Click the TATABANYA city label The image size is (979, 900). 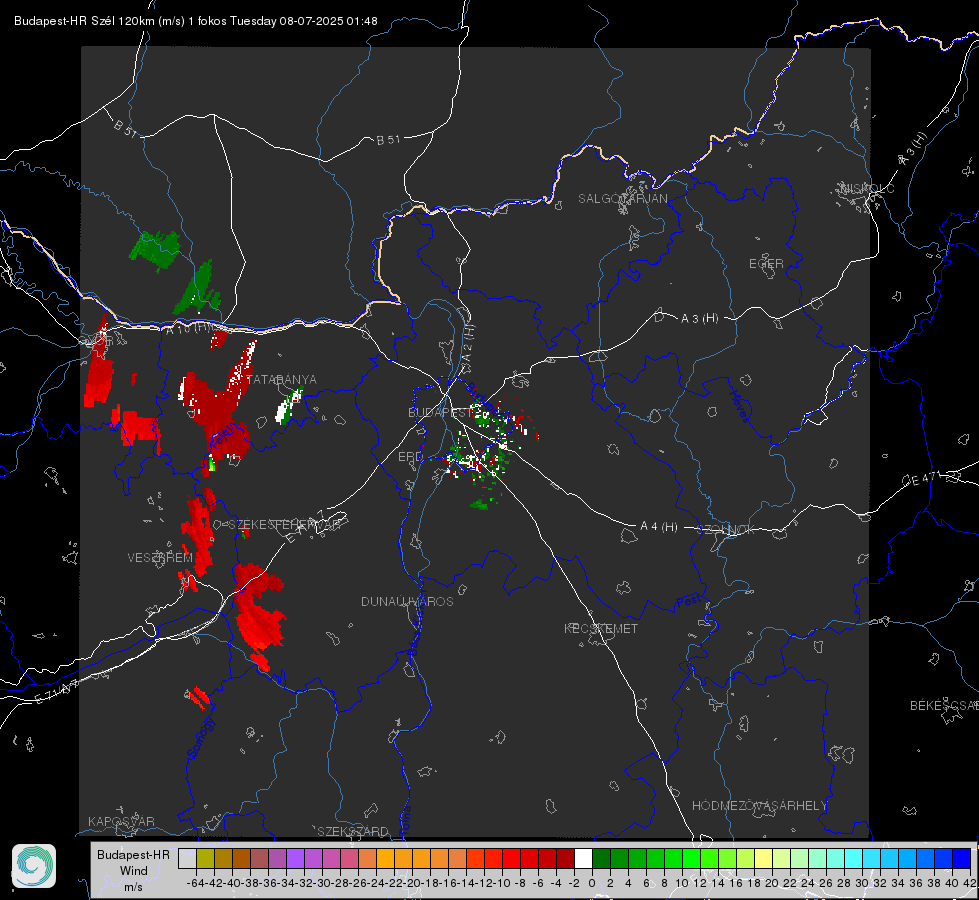click(x=282, y=379)
